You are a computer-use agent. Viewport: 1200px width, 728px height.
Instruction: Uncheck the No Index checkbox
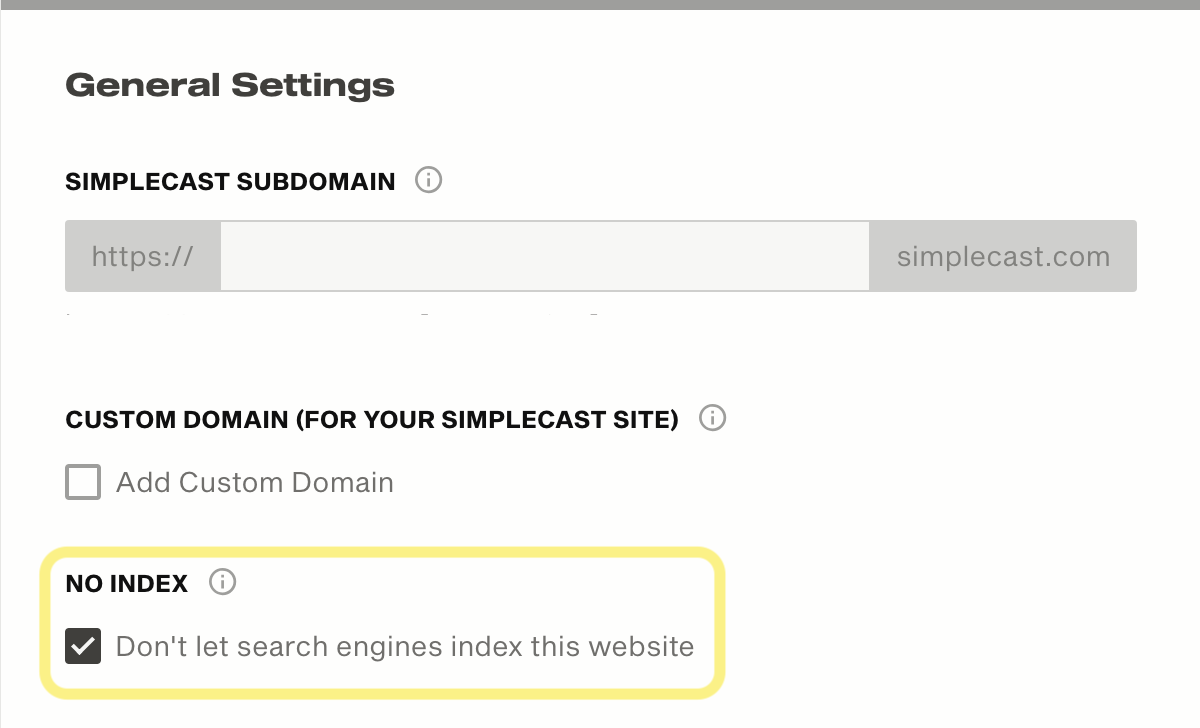[83, 646]
